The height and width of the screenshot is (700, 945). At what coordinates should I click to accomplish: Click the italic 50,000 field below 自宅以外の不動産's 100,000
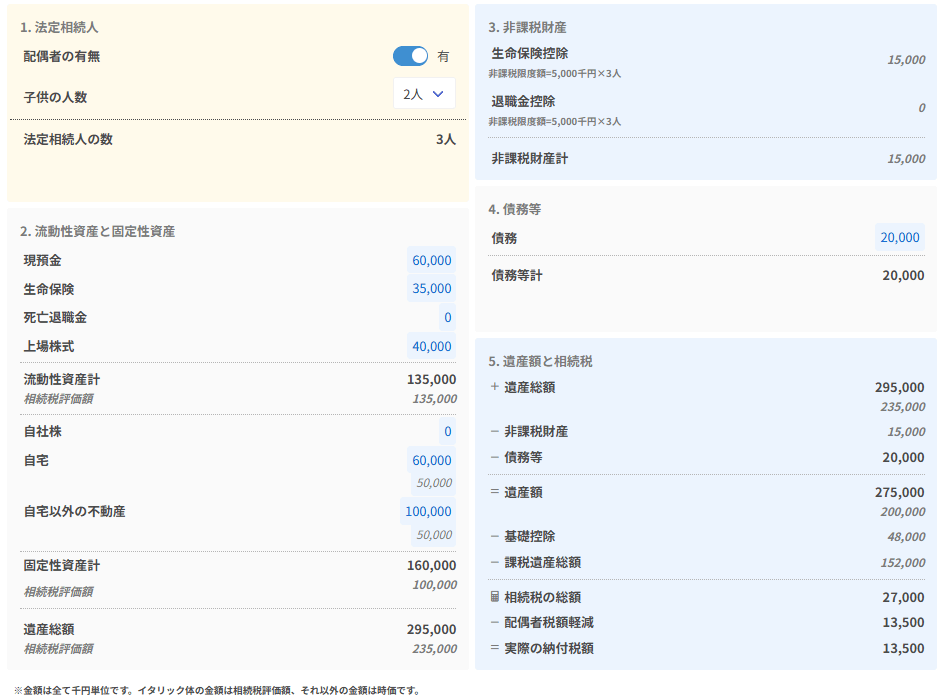pos(434,535)
